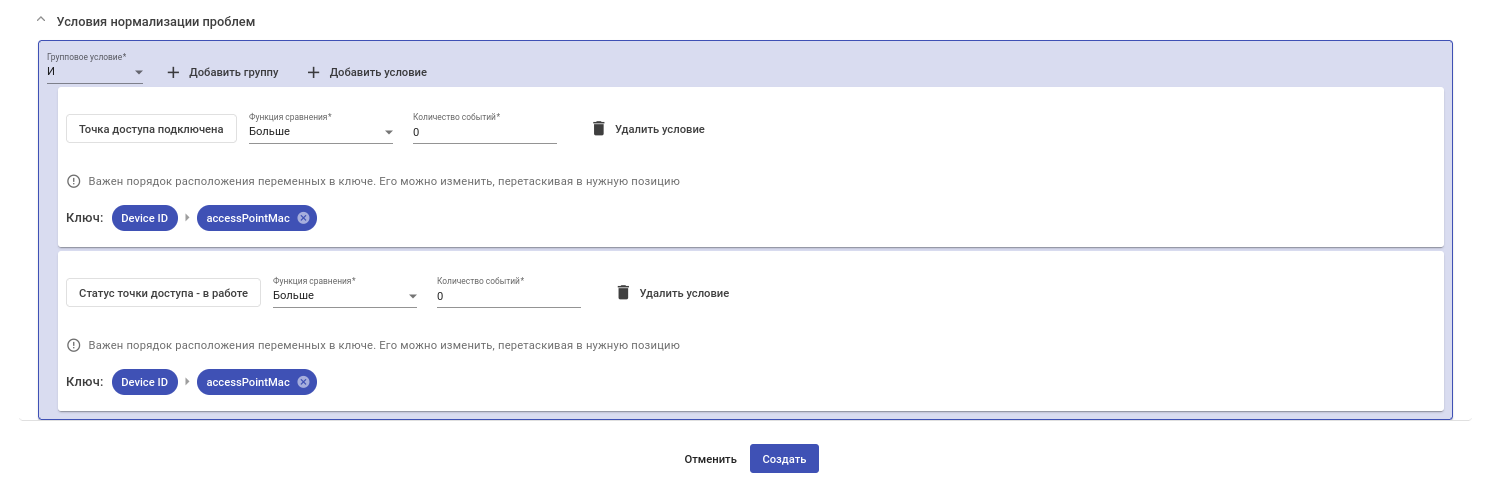Click the second condition's 'Количество событий' field
Viewport: 1490px width, 479px height.
tap(508, 296)
